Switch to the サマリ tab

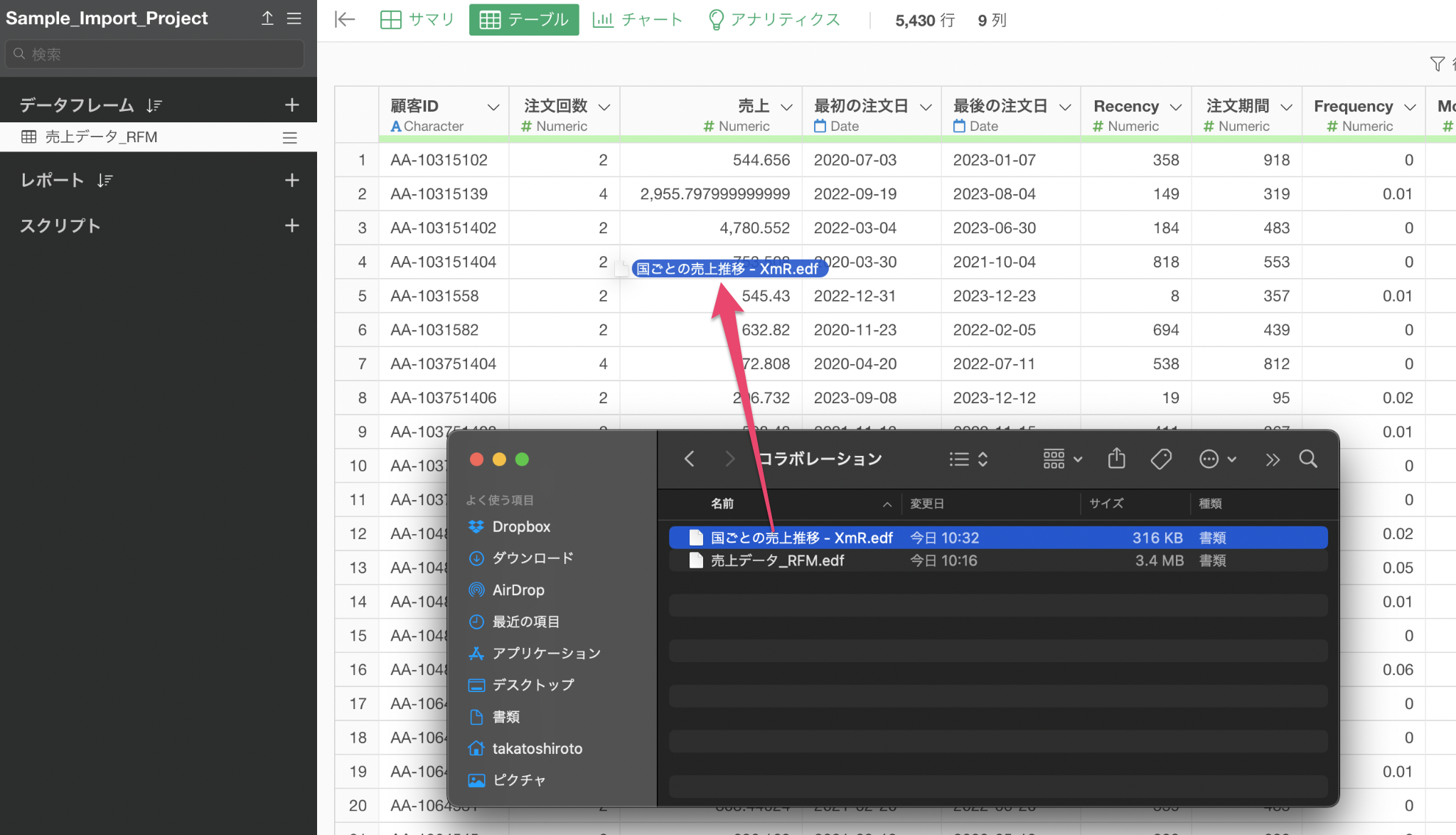417,20
